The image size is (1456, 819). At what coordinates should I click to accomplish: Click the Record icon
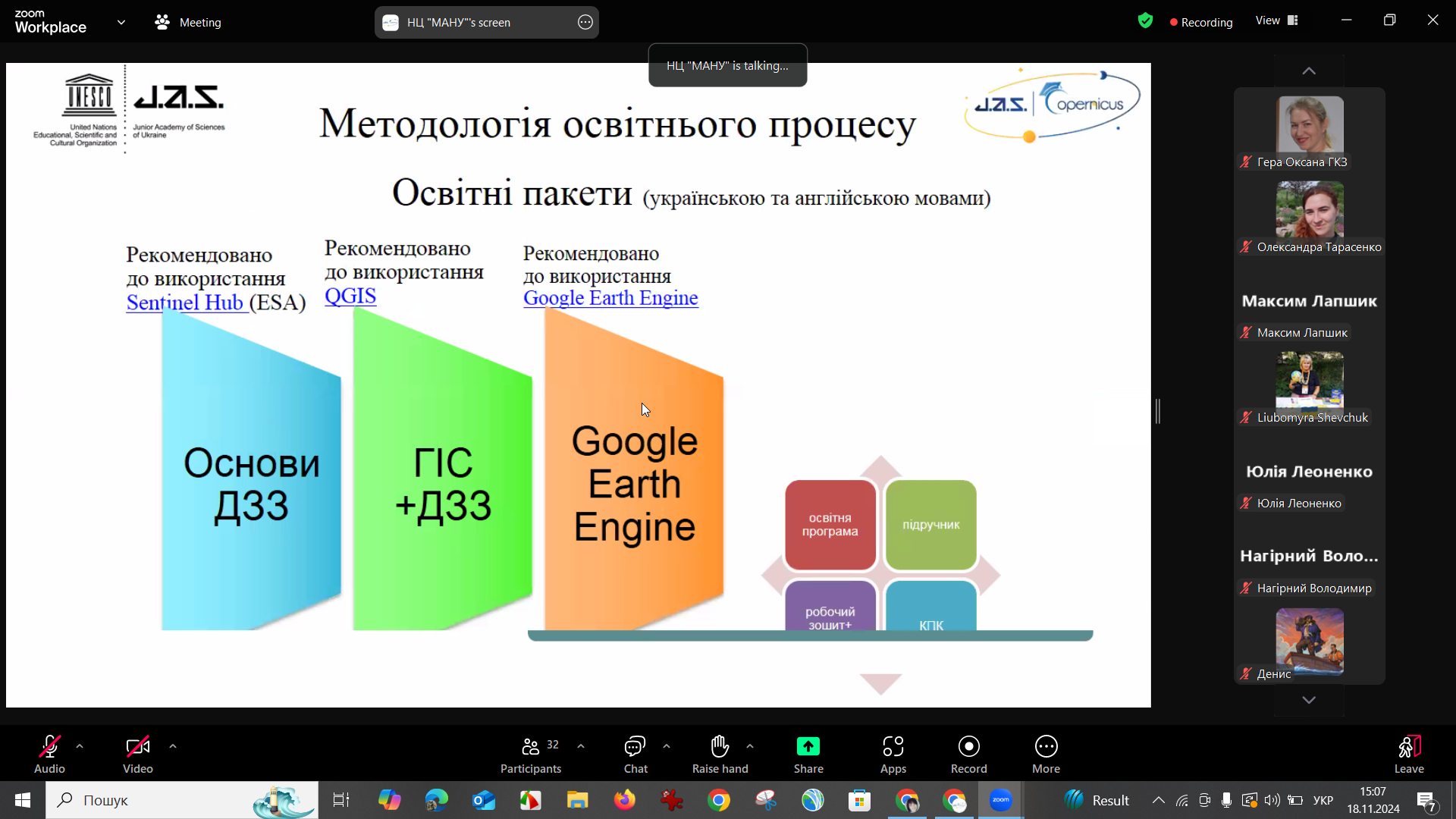click(968, 747)
